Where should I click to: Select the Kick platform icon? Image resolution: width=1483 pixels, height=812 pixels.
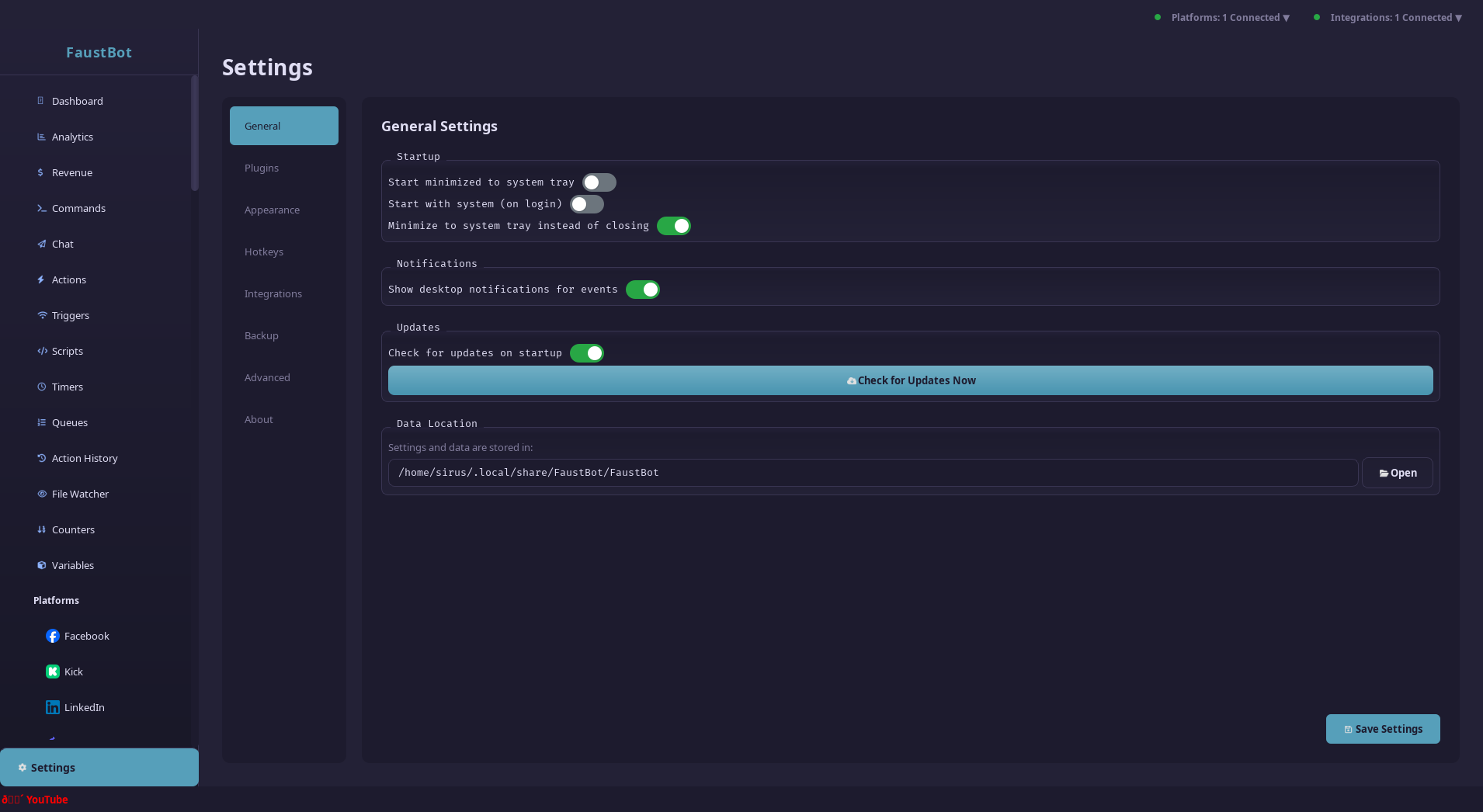coord(53,671)
